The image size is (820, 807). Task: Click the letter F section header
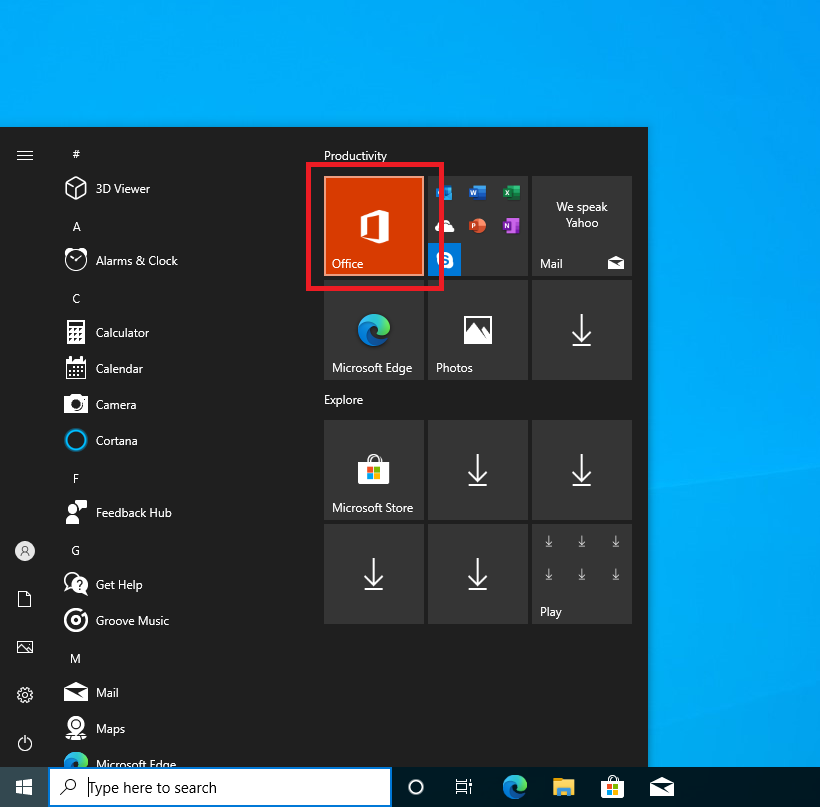pyautogui.click(x=76, y=479)
